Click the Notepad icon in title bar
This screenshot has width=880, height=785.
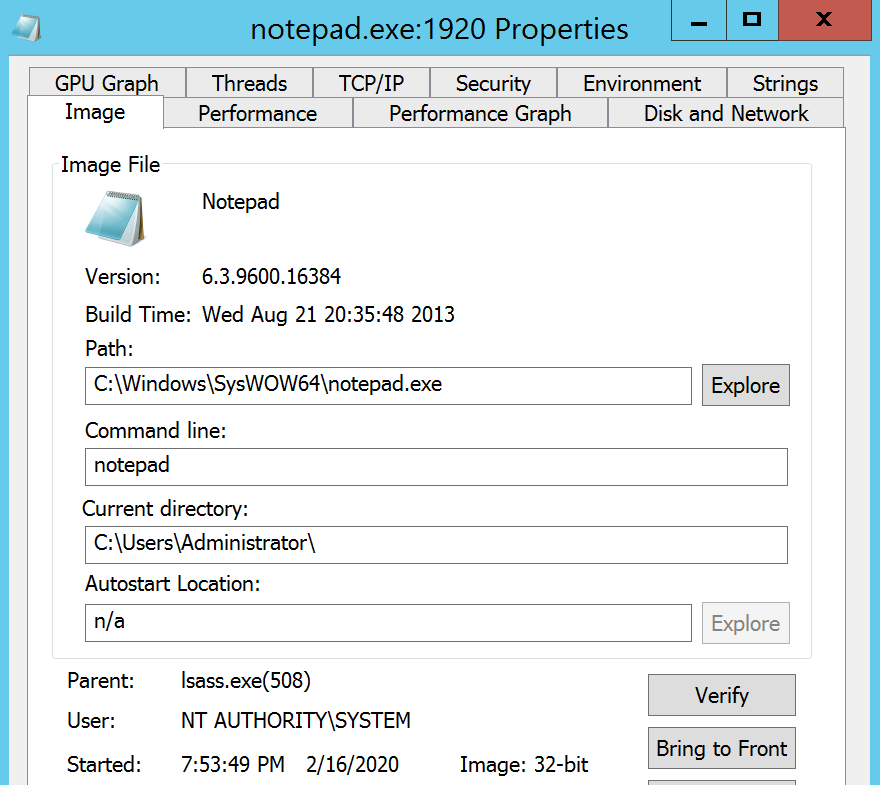[28, 27]
